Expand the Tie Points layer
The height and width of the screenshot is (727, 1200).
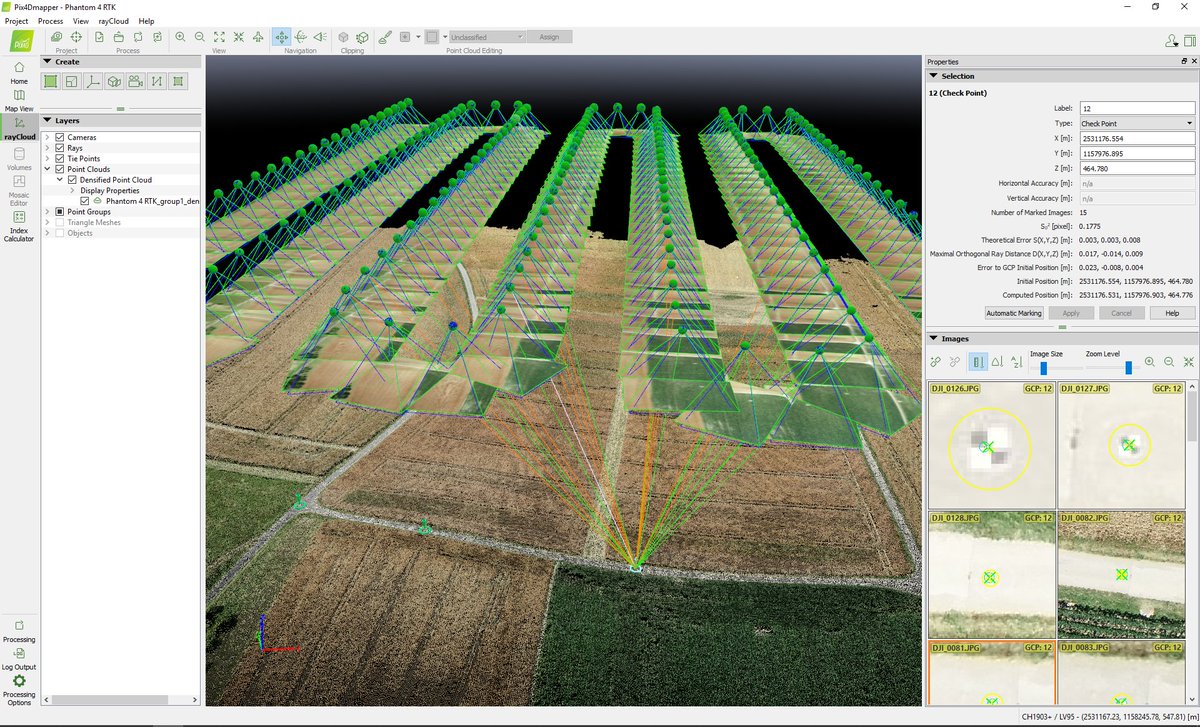49,158
